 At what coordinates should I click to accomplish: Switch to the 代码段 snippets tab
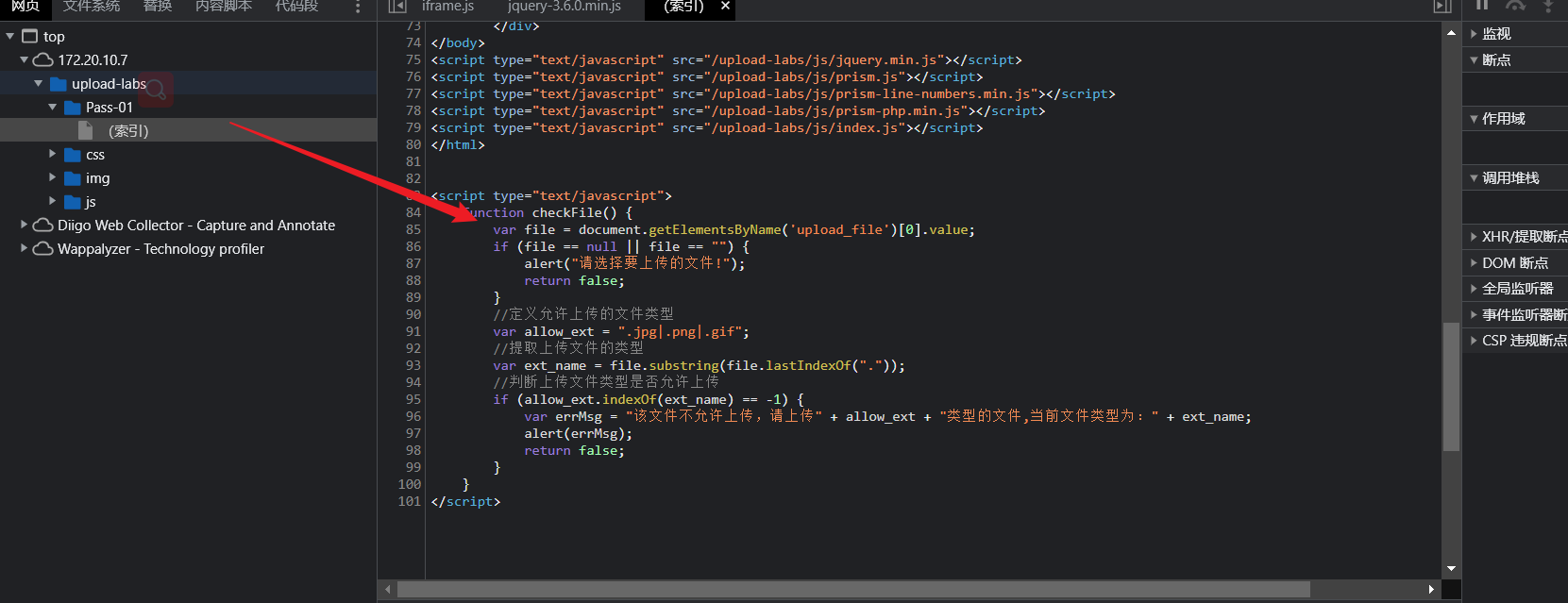[296, 6]
